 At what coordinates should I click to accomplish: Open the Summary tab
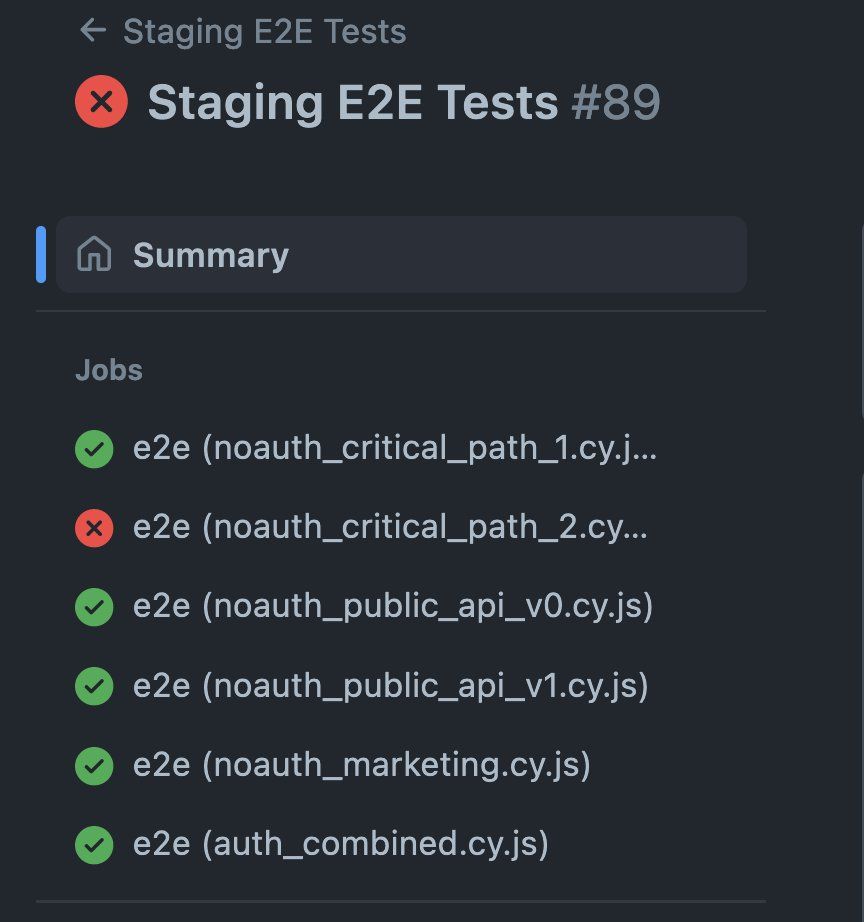(x=401, y=255)
